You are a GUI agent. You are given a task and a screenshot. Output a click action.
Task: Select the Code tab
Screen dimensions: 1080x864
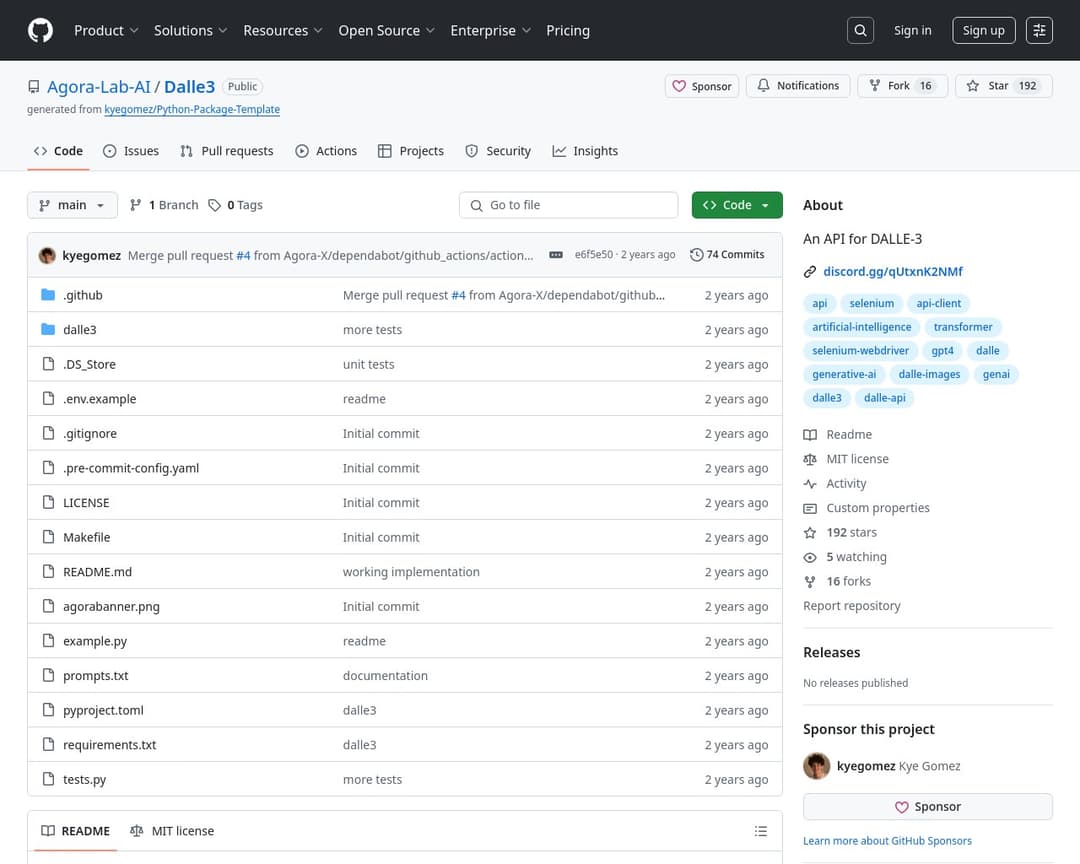[x=59, y=151]
